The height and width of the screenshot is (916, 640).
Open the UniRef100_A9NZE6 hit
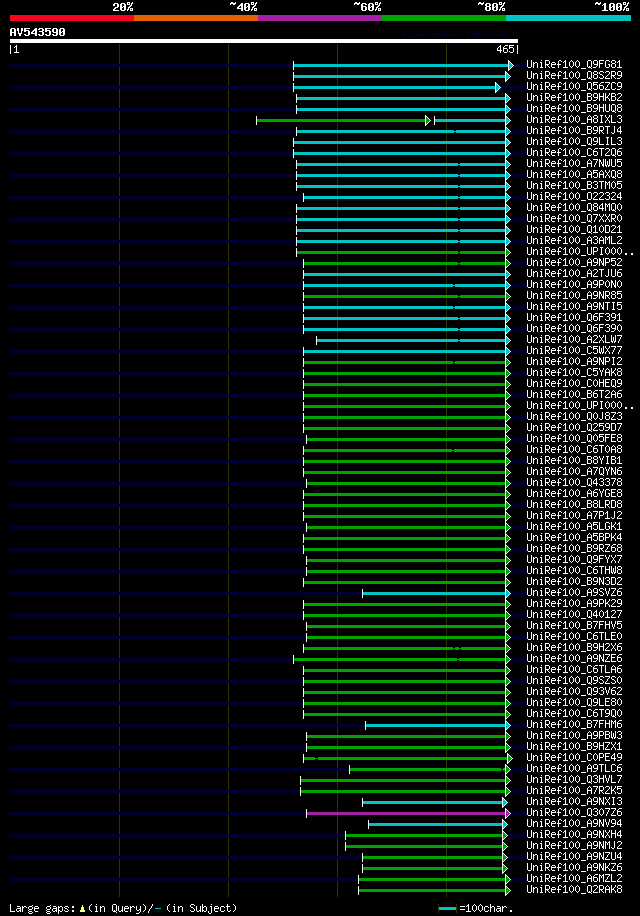point(574,659)
